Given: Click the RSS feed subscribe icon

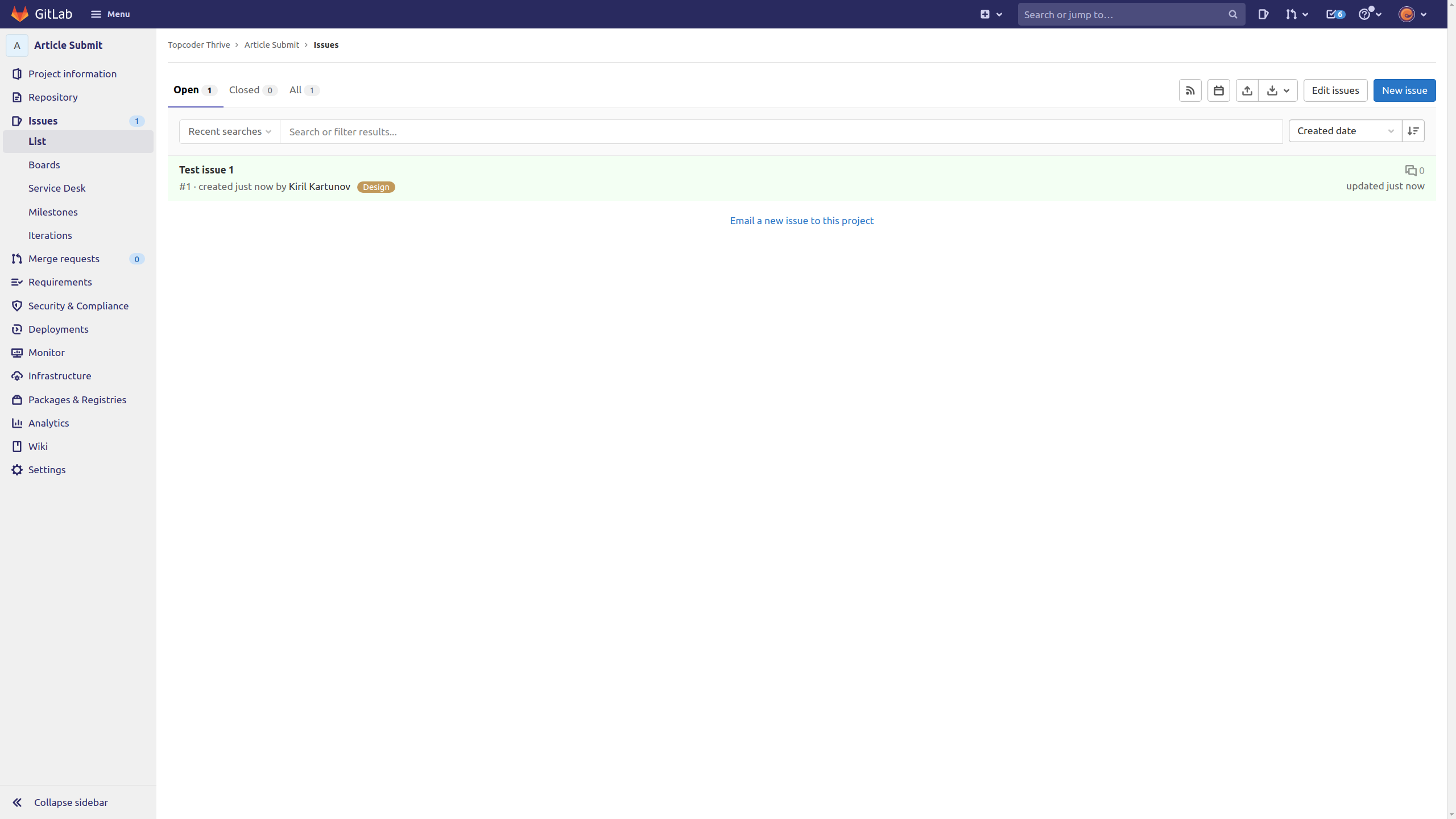Looking at the screenshot, I should point(1190,90).
